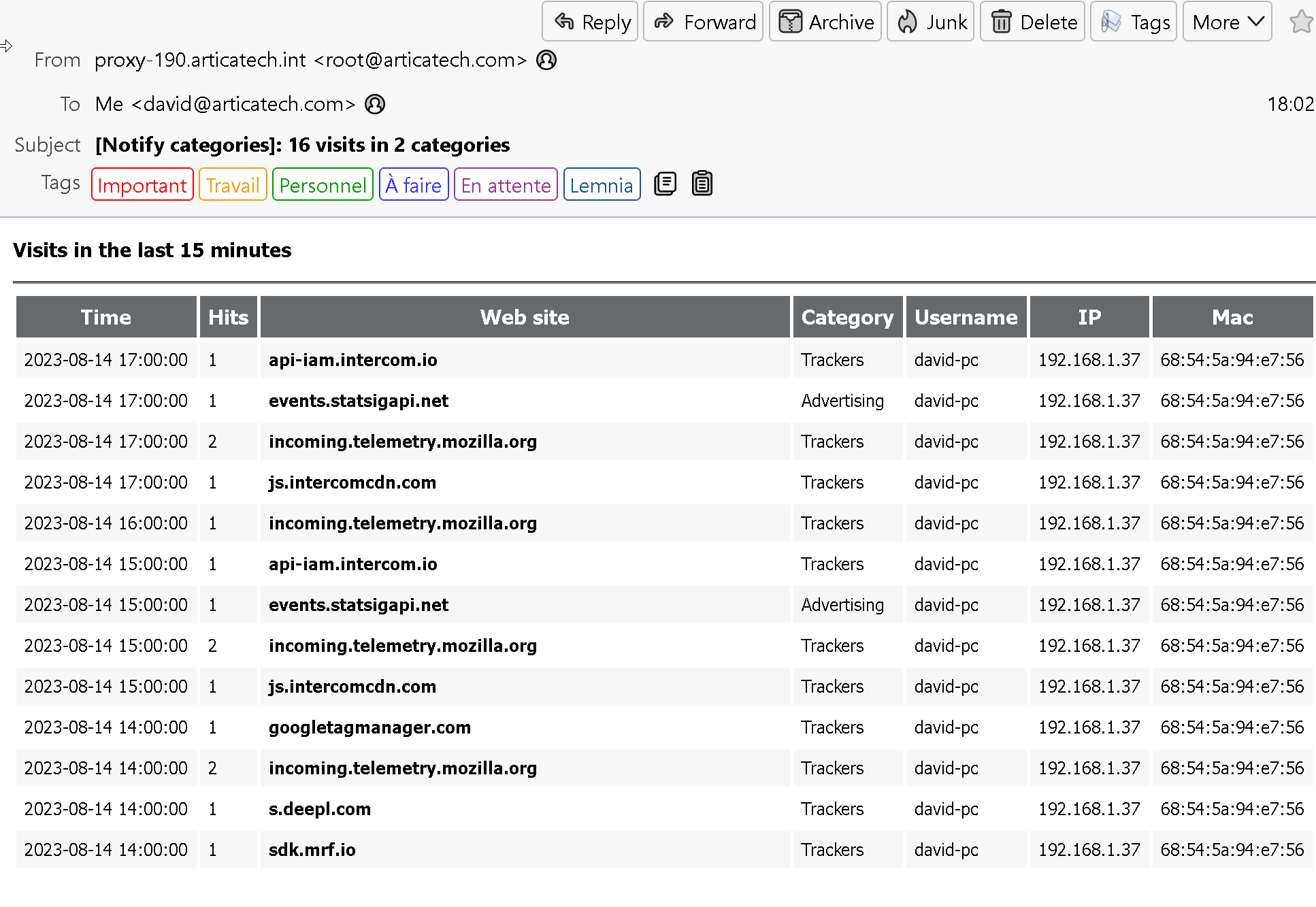Toggle the Travail tag

[x=233, y=185]
